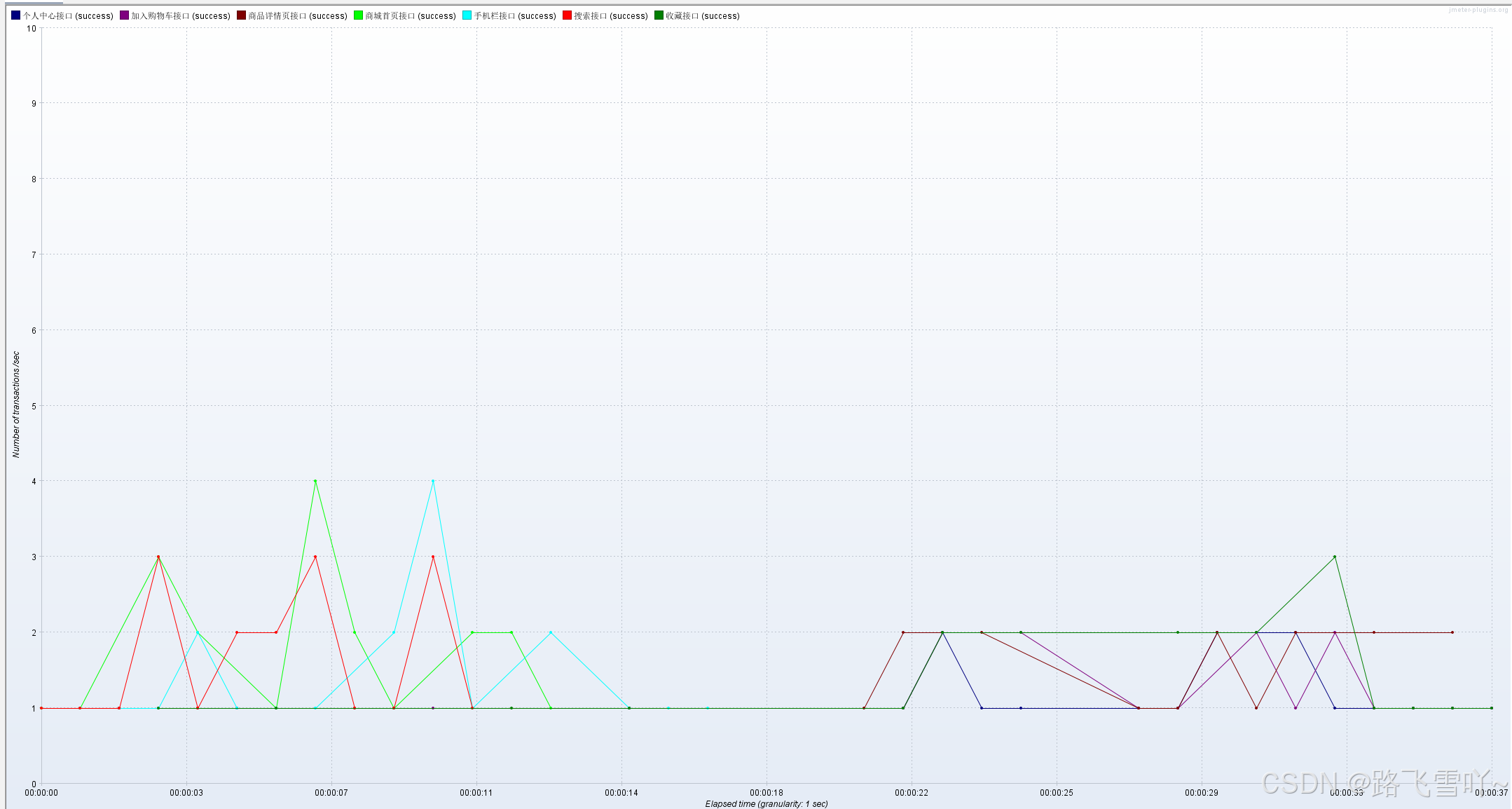
Task: Click the 00:00:11 x-axis time label
Action: [476, 793]
